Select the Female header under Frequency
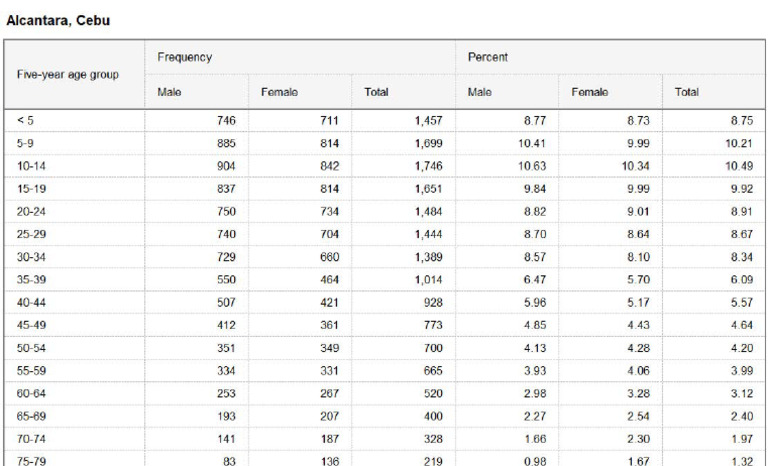 coord(279,92)
